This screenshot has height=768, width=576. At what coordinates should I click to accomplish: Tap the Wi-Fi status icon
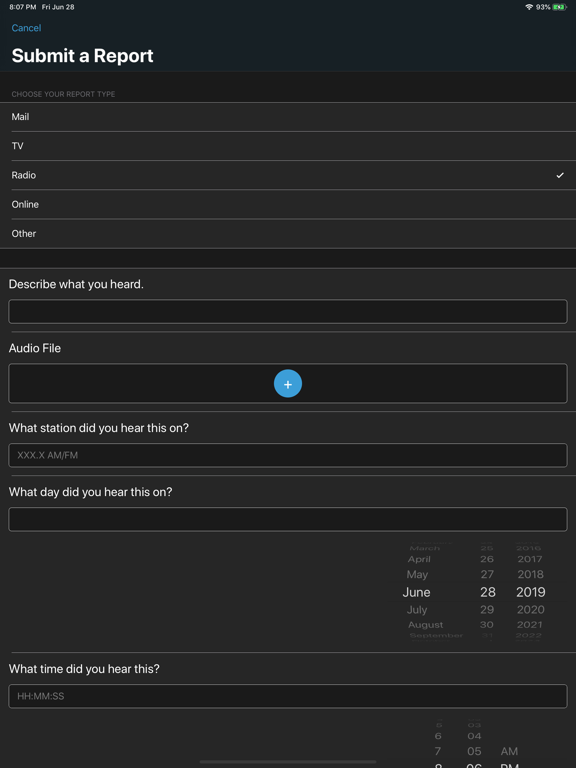click(529, 7)
